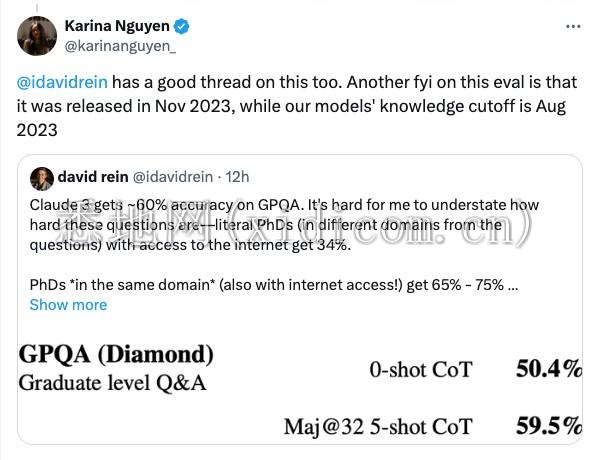Click the Karina Nguyen display name
599x460 pixels.
[117, 26]
